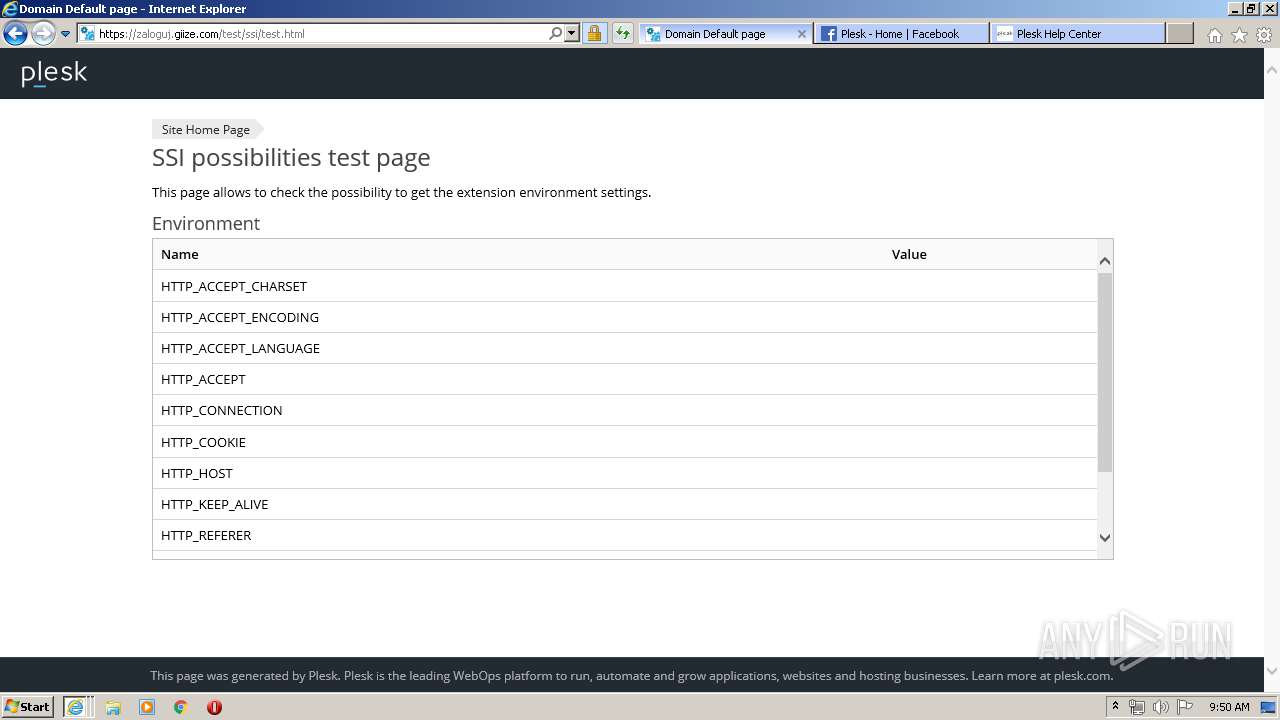Viewport: 1280px width, 720px height.
Task: Select the HTTP_CONNECTION row
Action: pyautogui.click(x=625, y=410)
